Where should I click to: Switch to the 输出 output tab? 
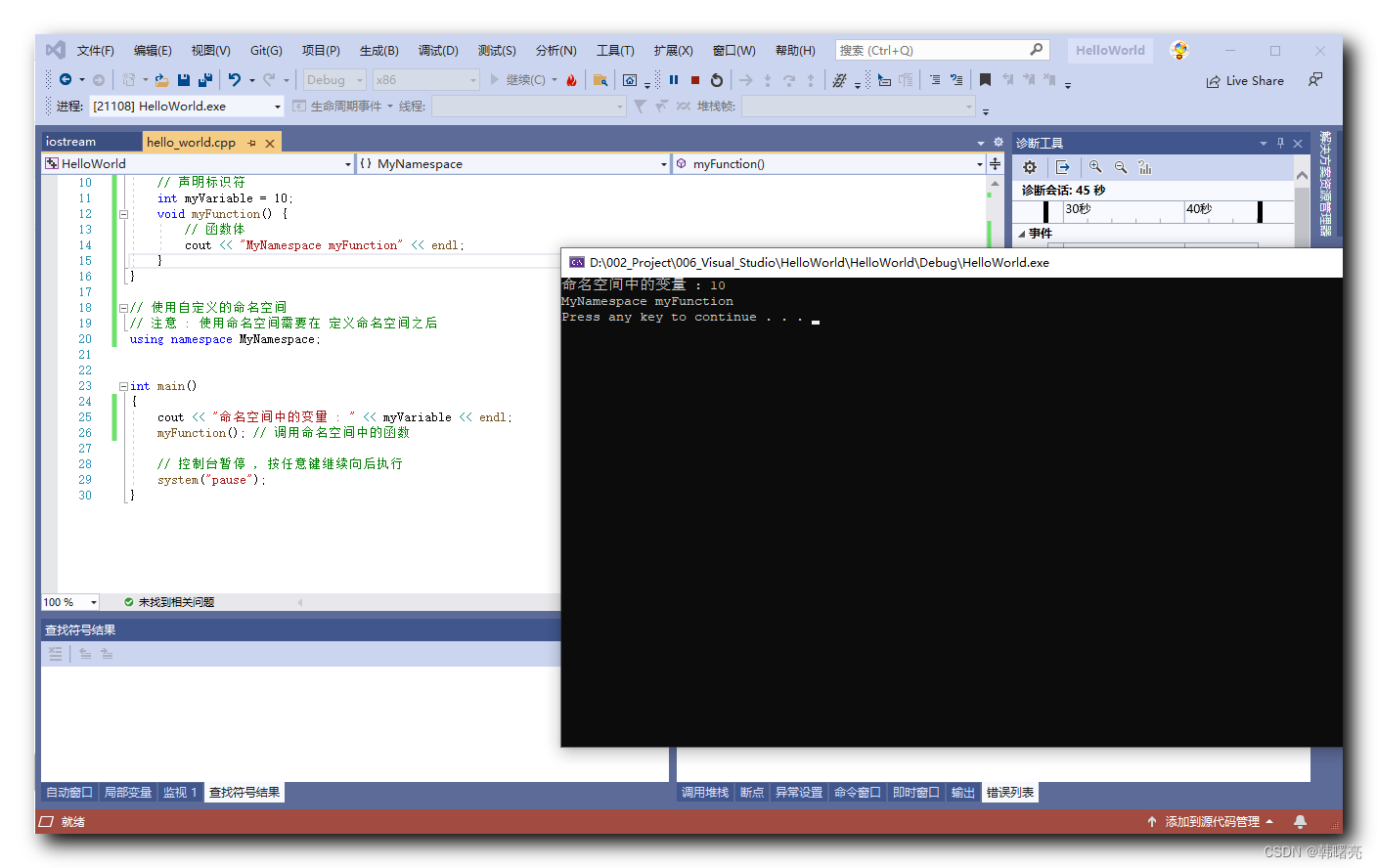(963, 793)
